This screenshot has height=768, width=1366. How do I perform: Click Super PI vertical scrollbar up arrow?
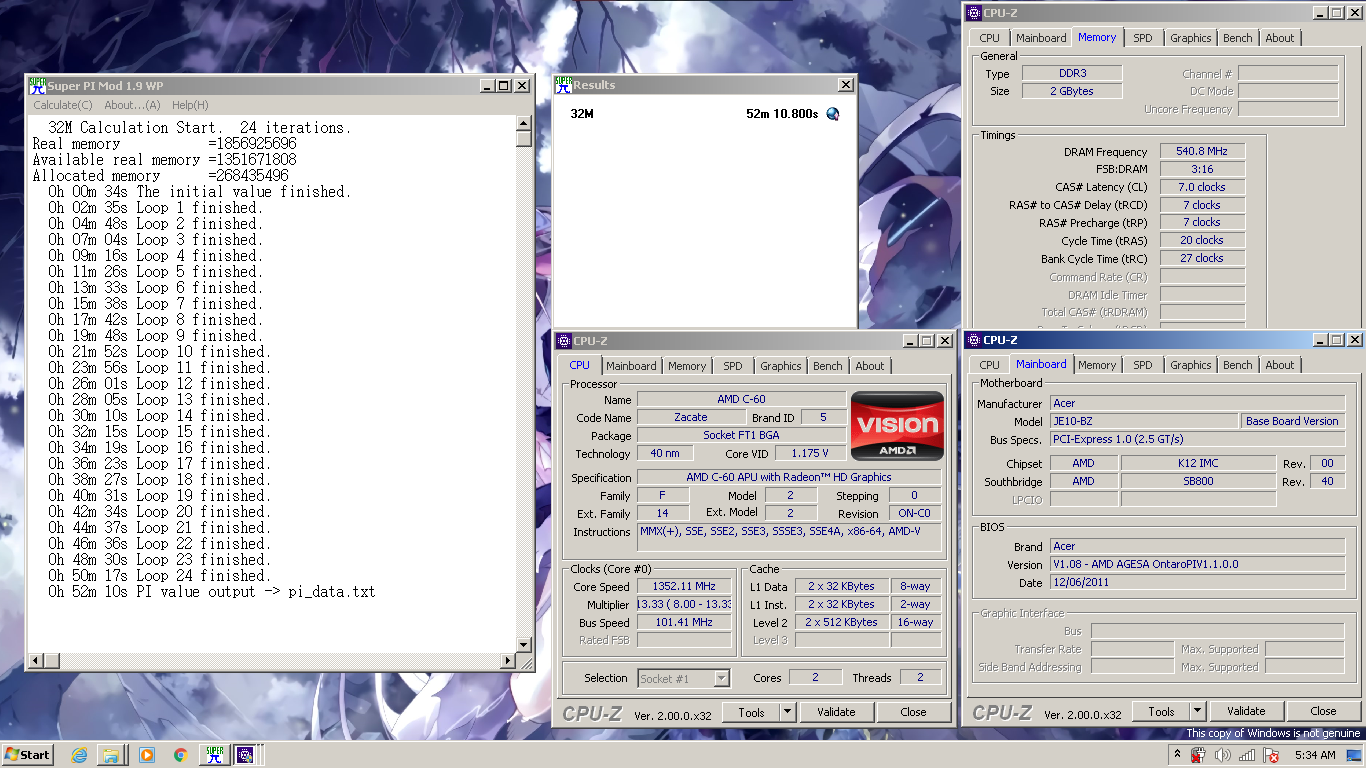(x=524, y=123)
